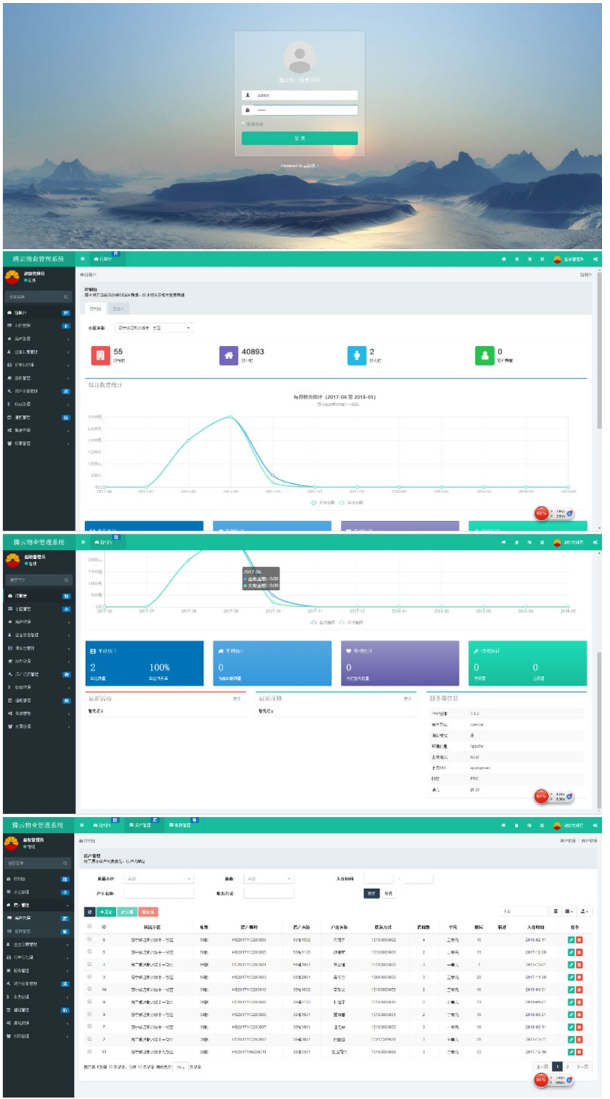610x1099 pixels.
Task: Tick the remember-me checkbox on the login form
Action: [243, 124]
